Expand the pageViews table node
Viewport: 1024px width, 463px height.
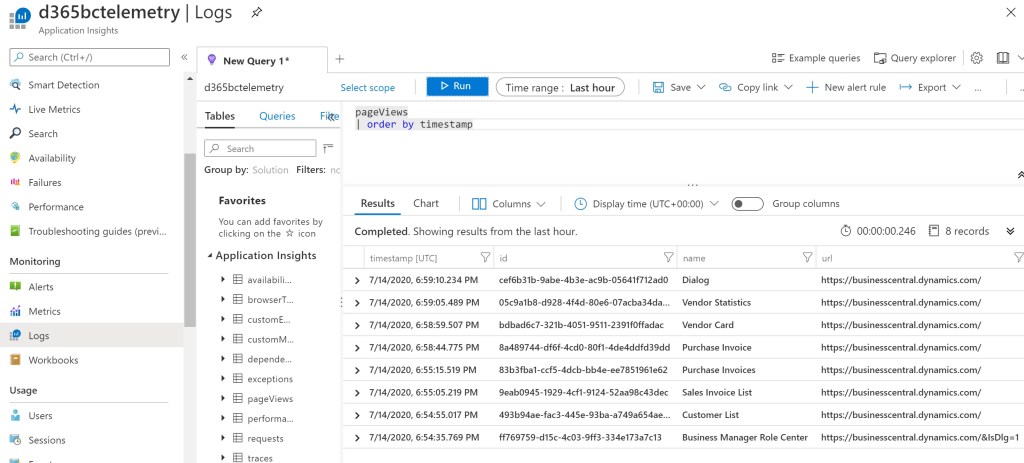point(223,399)
